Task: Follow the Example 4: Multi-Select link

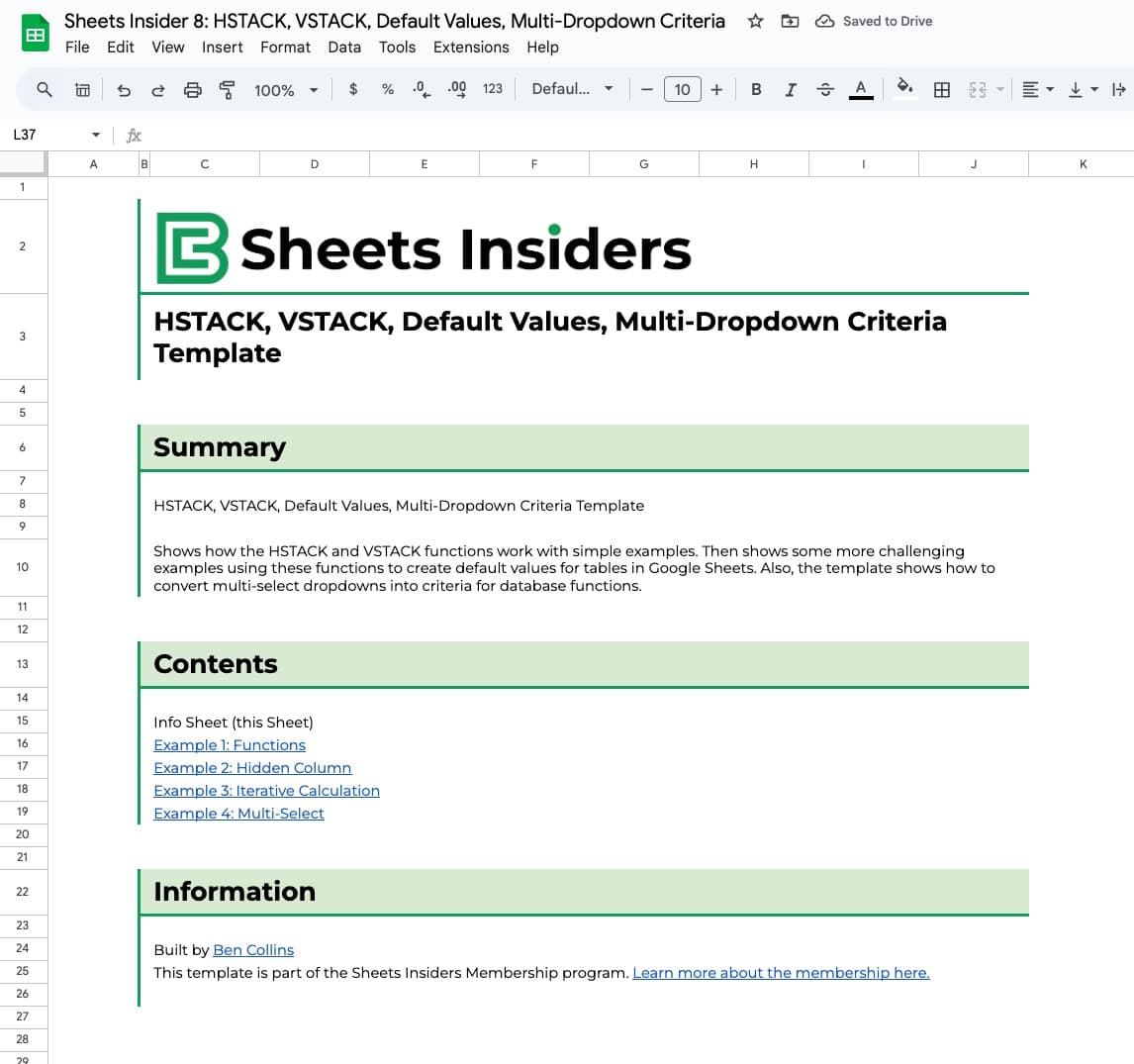Action: 238,813
